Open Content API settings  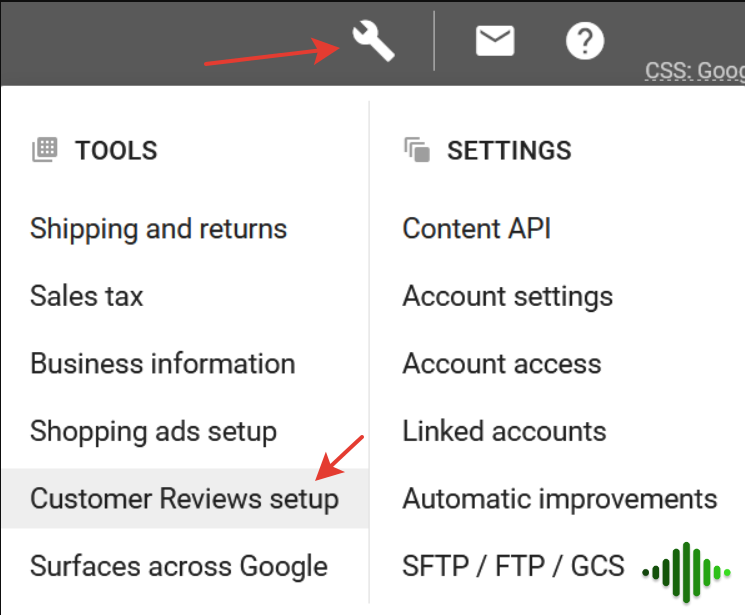click(477, 229)
